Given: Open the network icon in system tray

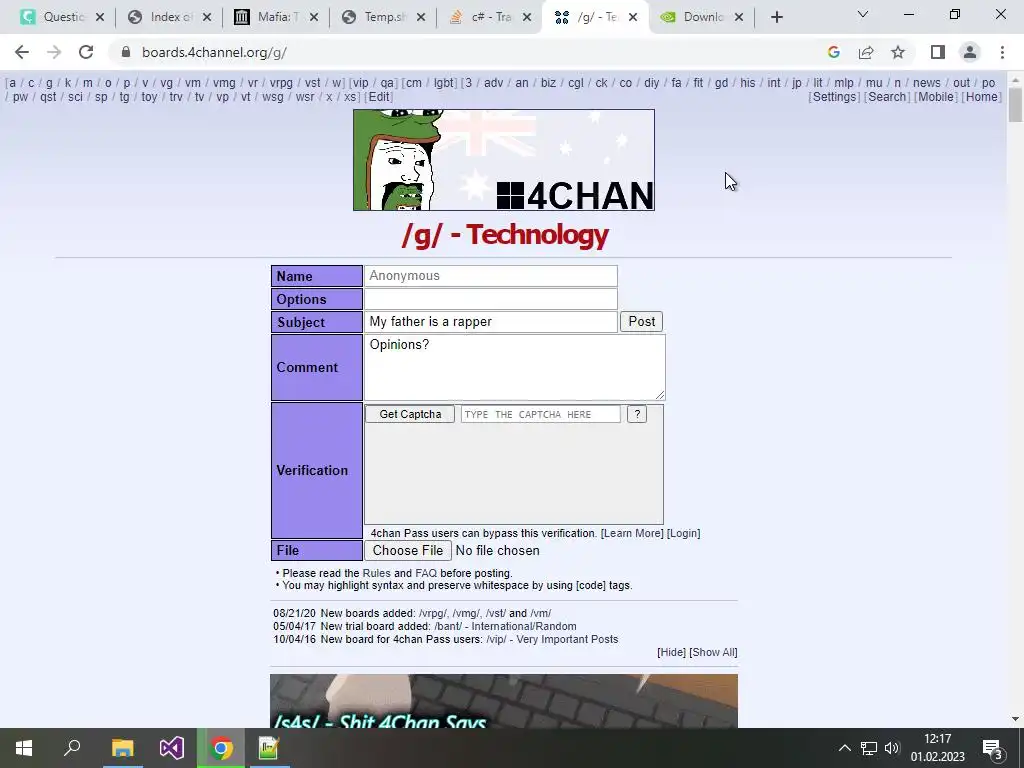Looking at the screenshot, I should [869, 748].
